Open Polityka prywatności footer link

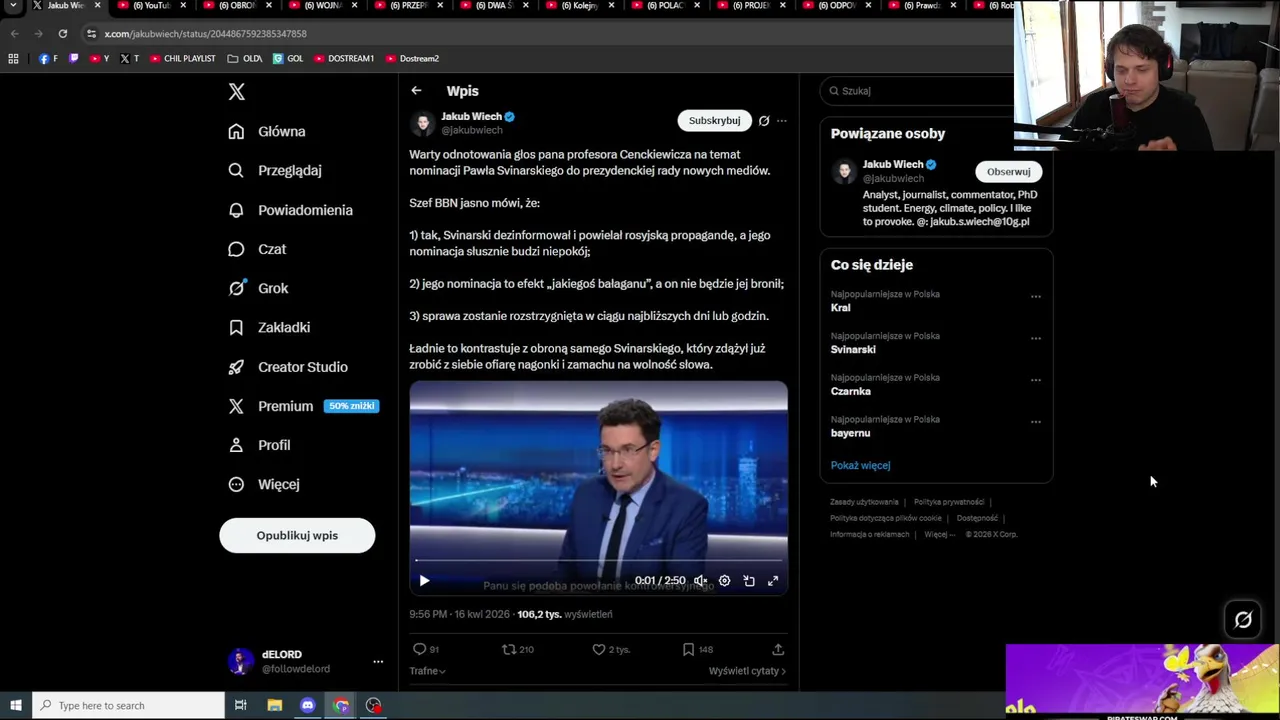pyautogui.click(x=949, y=502)
